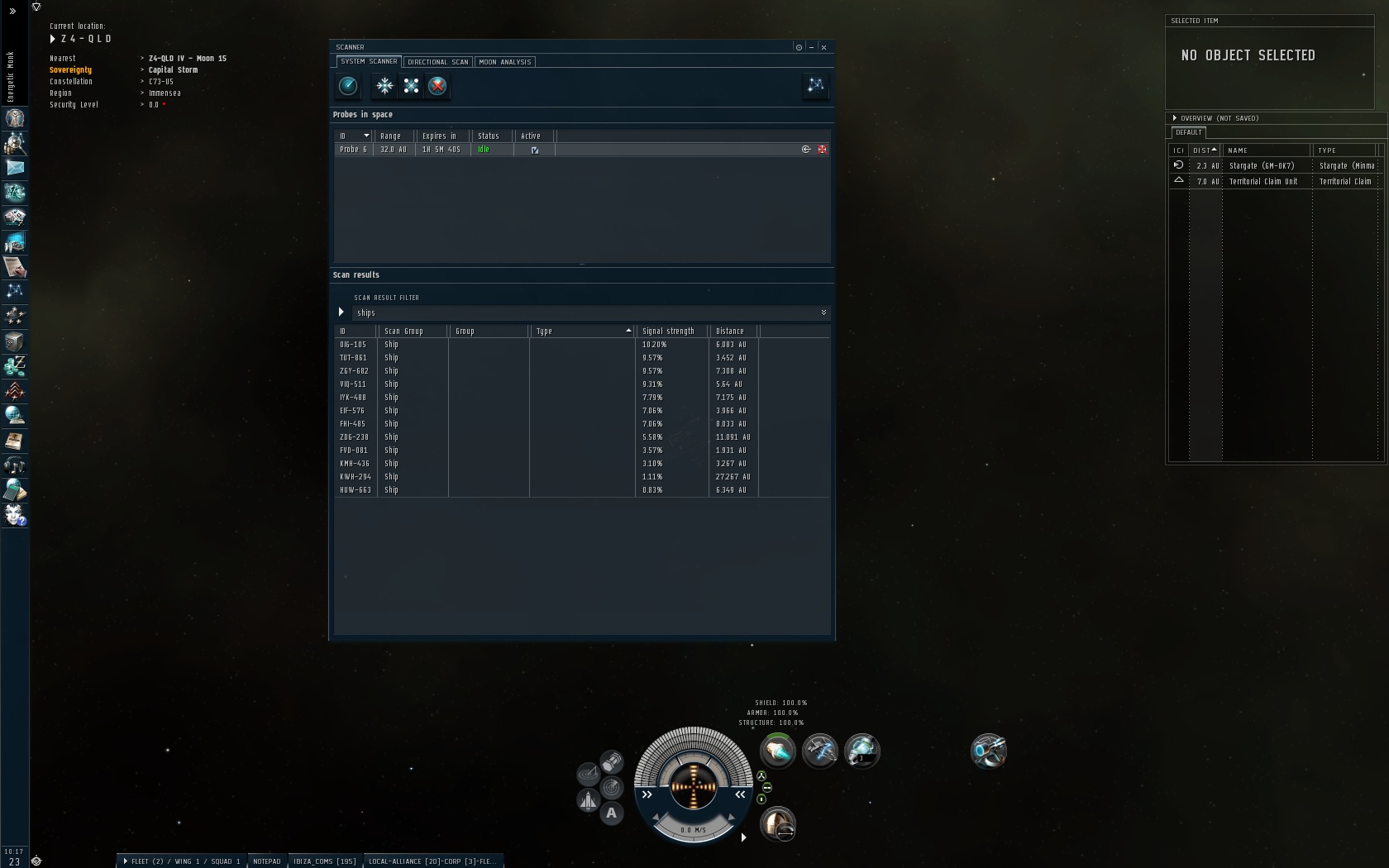The image size is (1389, 868).
Task: Switch to the Directional Scan tab
Action: pyautogui.click(x=438, y=62)
